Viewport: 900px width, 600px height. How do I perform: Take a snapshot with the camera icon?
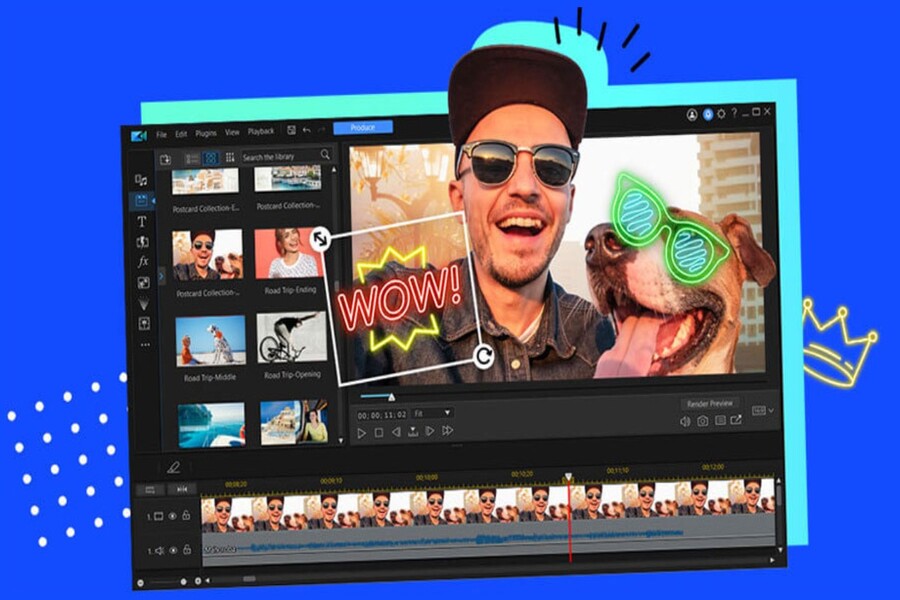703,421
